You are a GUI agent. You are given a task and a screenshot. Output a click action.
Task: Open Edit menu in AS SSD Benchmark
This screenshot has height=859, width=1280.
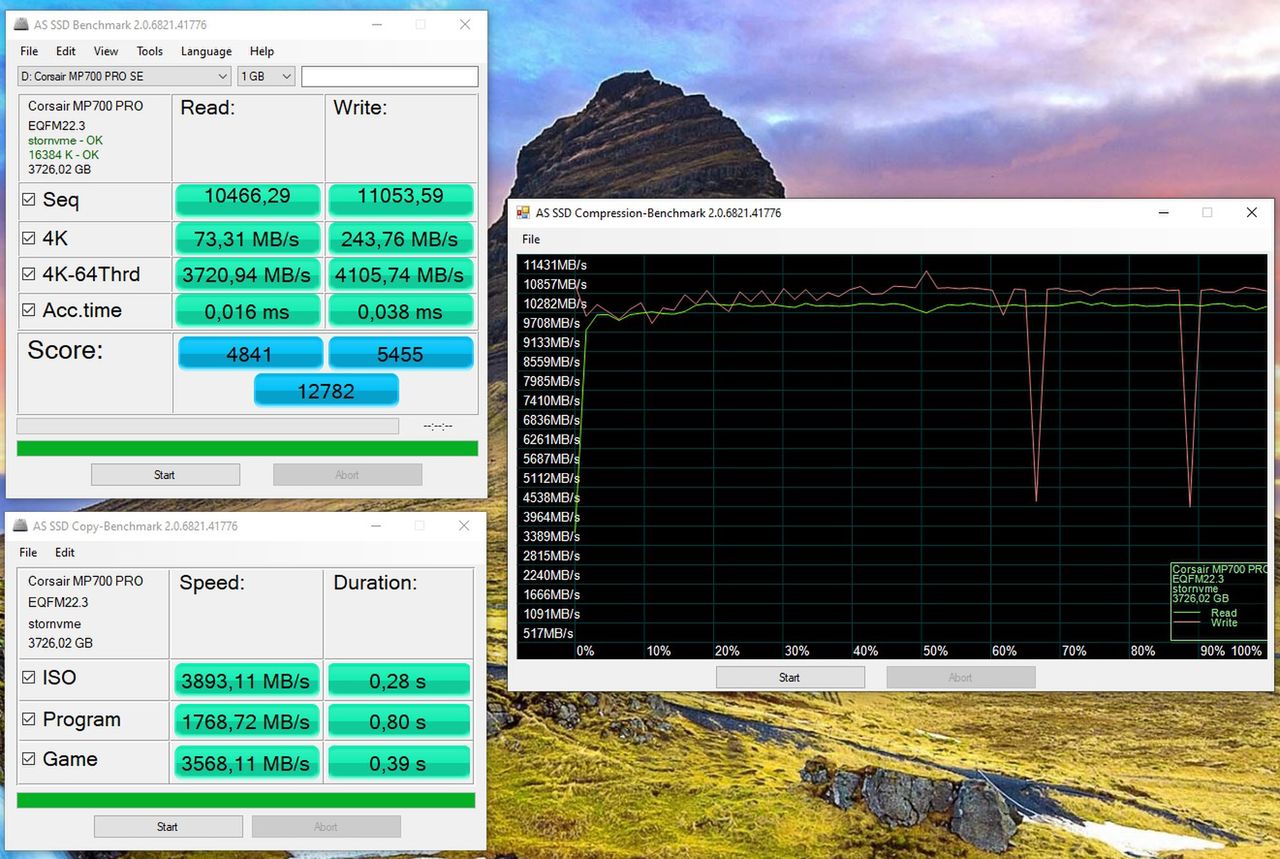click(66, 51)
